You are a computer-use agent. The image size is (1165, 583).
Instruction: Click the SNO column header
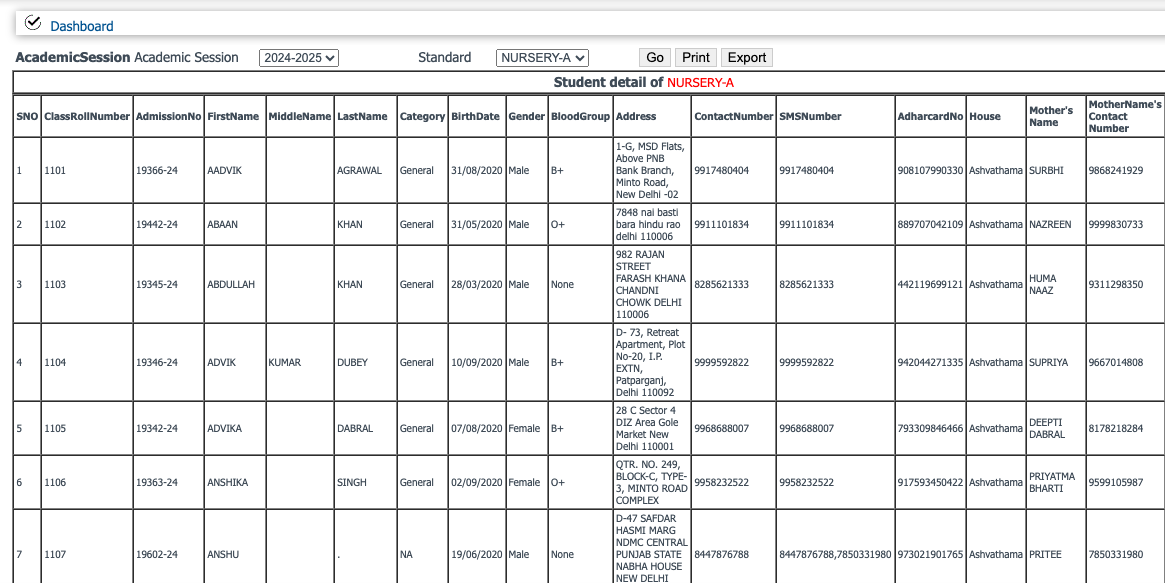pos(27,117)
